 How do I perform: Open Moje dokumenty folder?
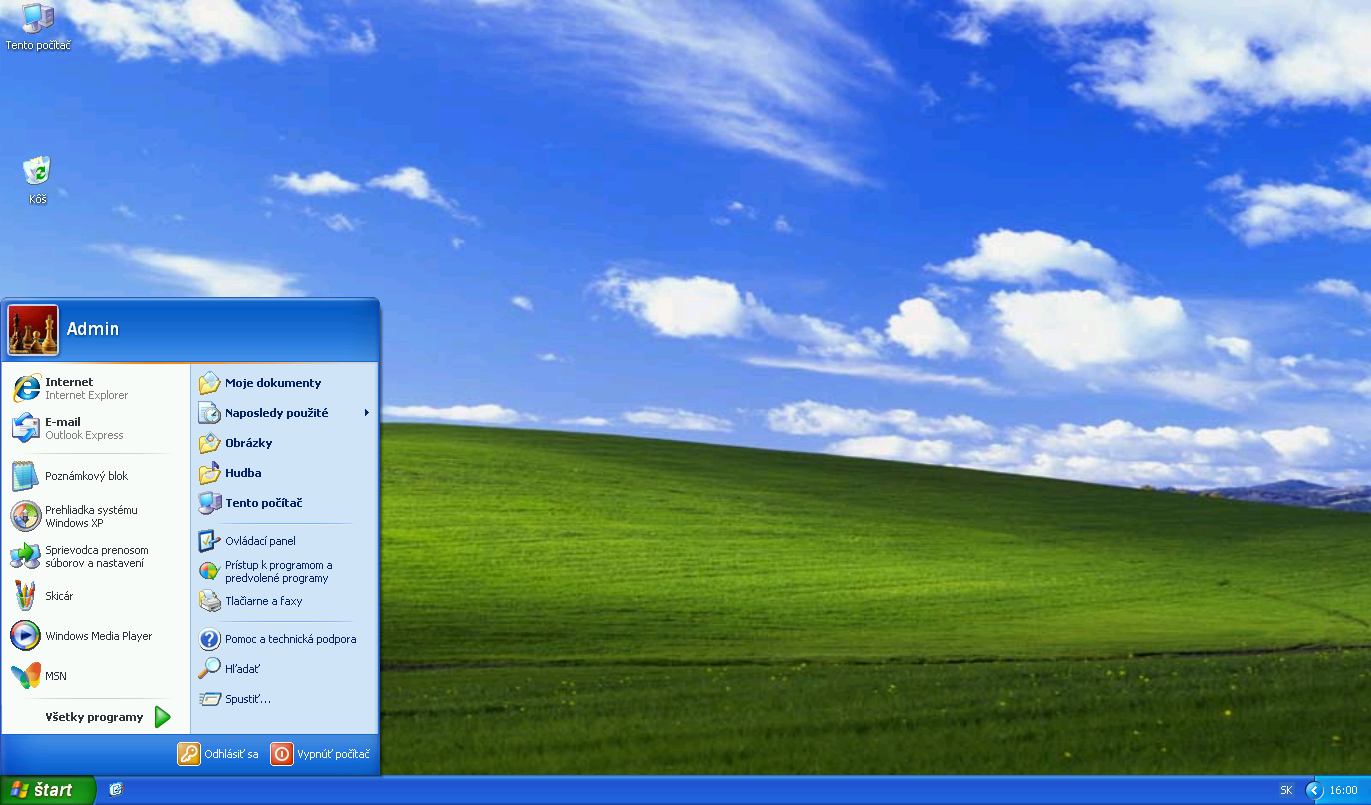tap(272, 383)
